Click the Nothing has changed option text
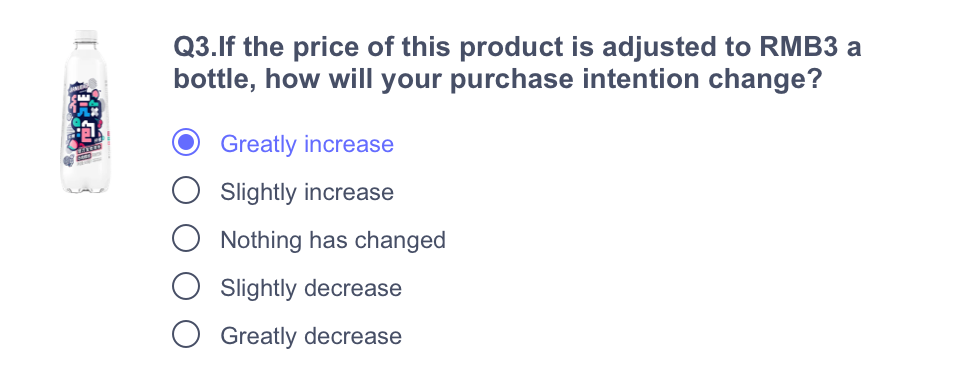The height and width of the screenshot is (380, 968). [x=333, y=240]
